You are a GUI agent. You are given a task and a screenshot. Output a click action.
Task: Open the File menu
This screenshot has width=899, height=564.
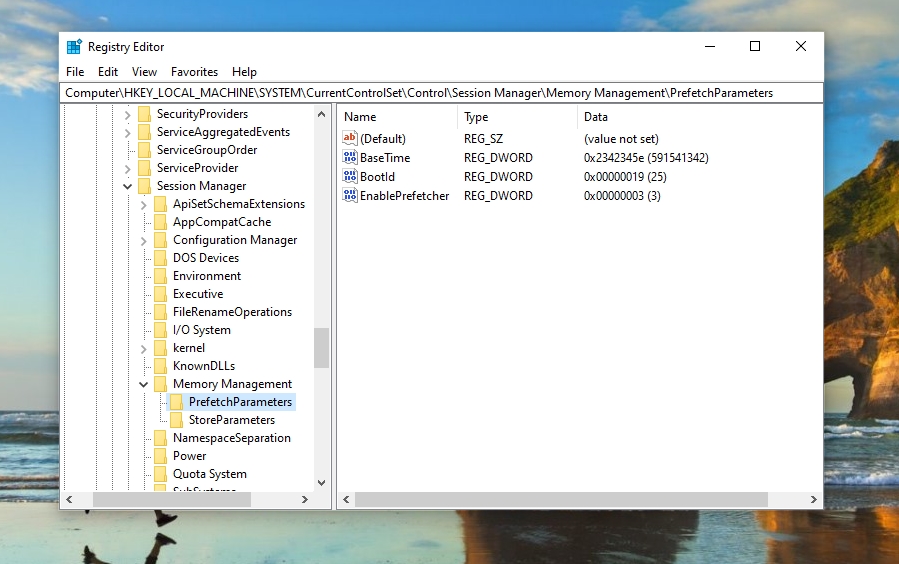[x=75, y=72]
